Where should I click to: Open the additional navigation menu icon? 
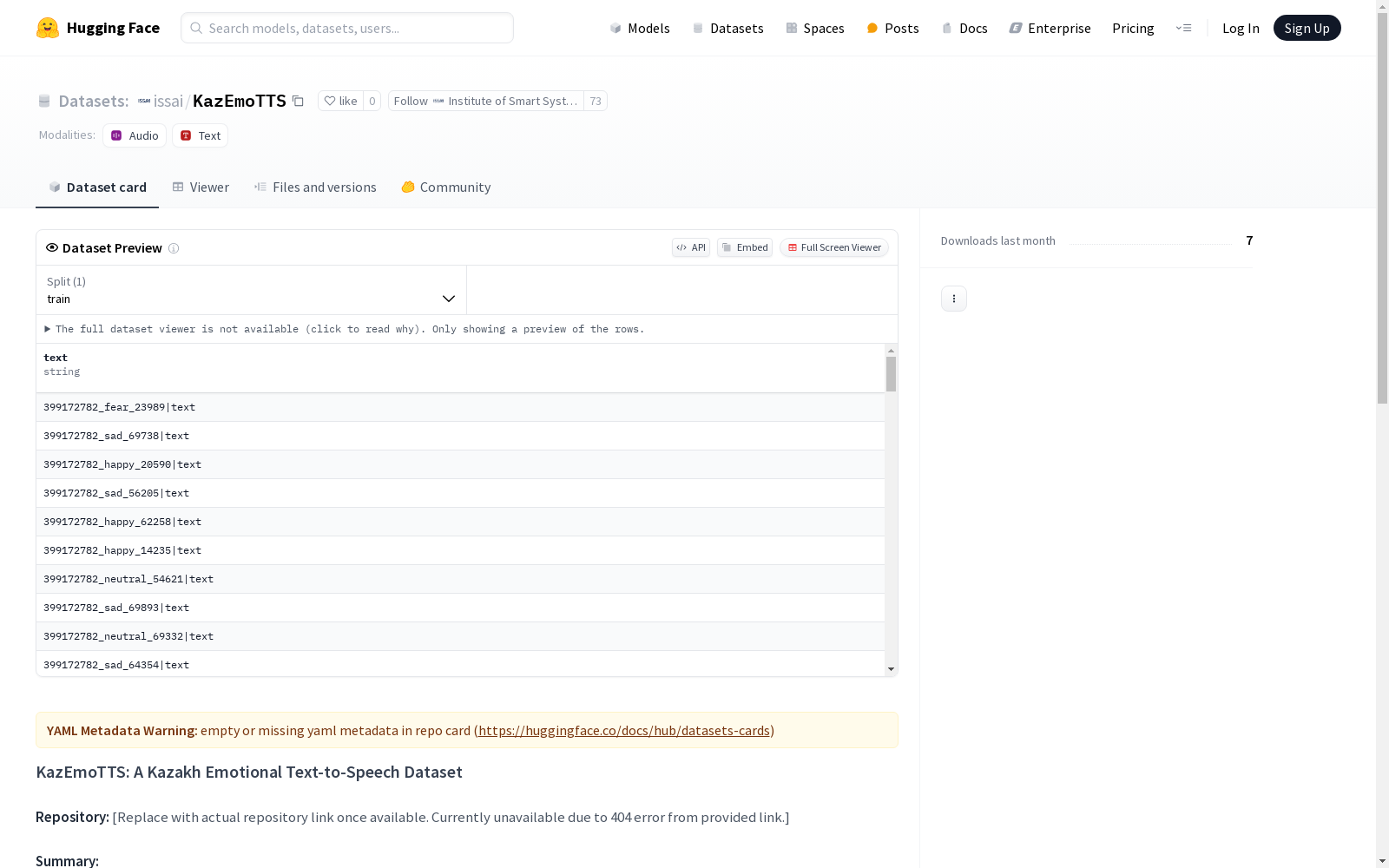1183,28
